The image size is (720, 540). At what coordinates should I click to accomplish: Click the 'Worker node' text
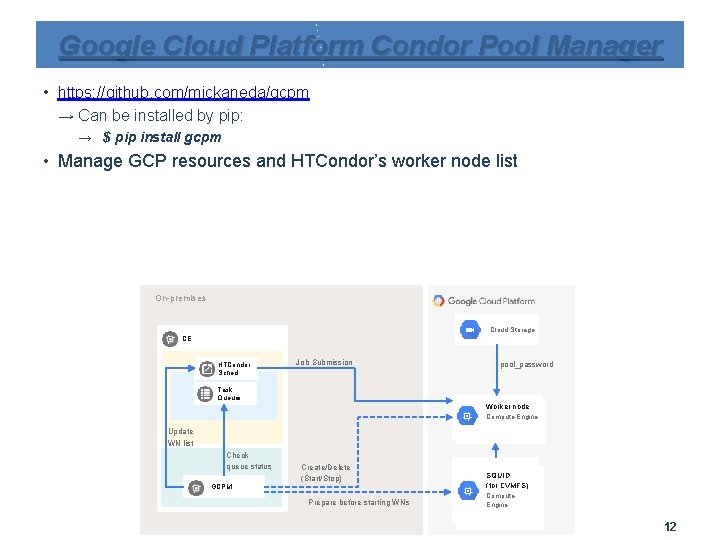coord(507,406)
